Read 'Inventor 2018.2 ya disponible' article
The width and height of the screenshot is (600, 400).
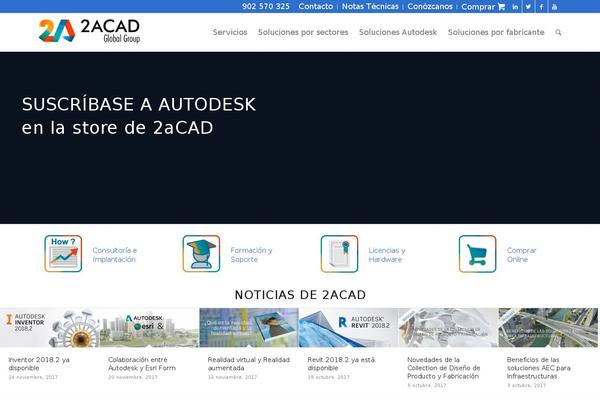[x=39, y=364]
